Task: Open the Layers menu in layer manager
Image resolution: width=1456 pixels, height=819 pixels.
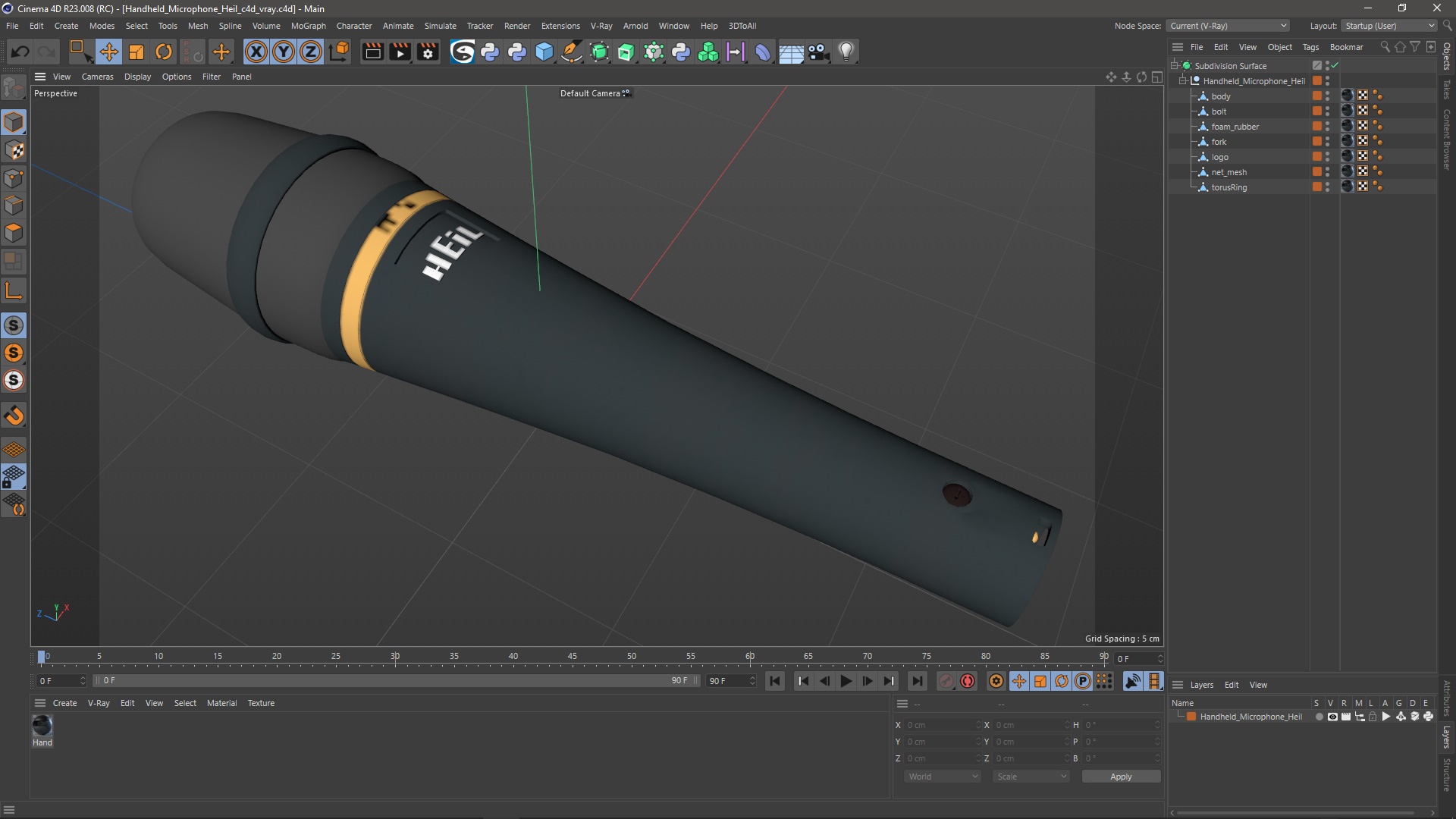Action: [1201, 685]
